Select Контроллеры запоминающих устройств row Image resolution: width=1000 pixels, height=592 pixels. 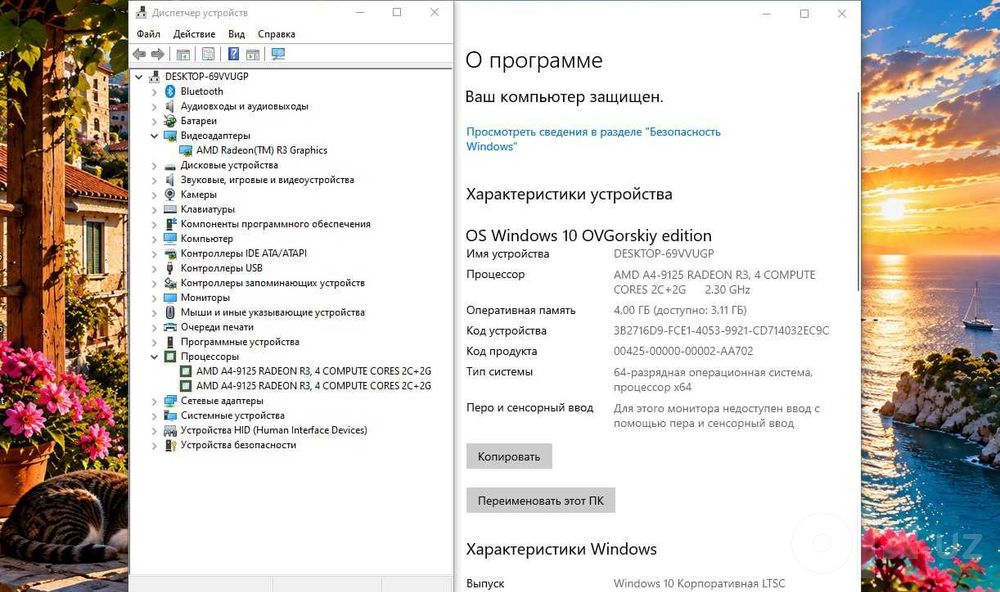click(272, 283)
